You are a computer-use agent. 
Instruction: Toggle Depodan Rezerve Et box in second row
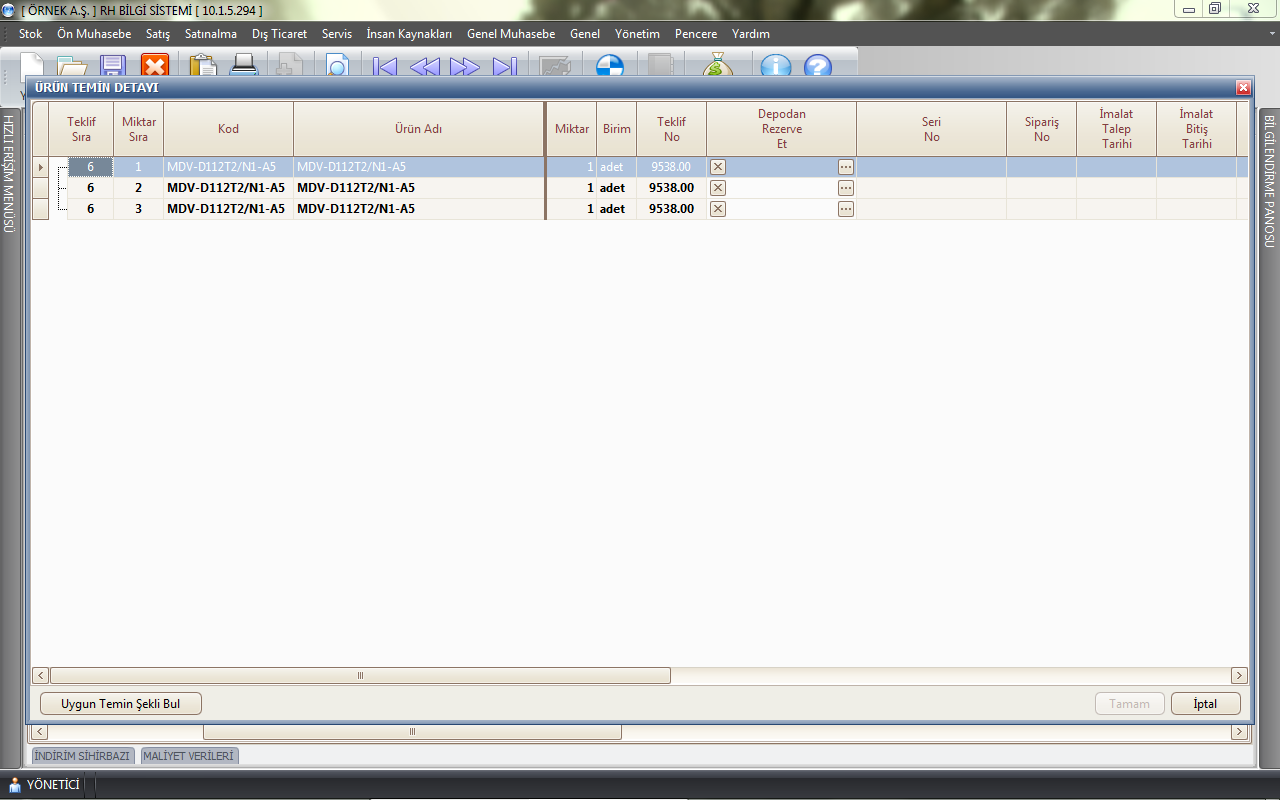coord(718,188)
